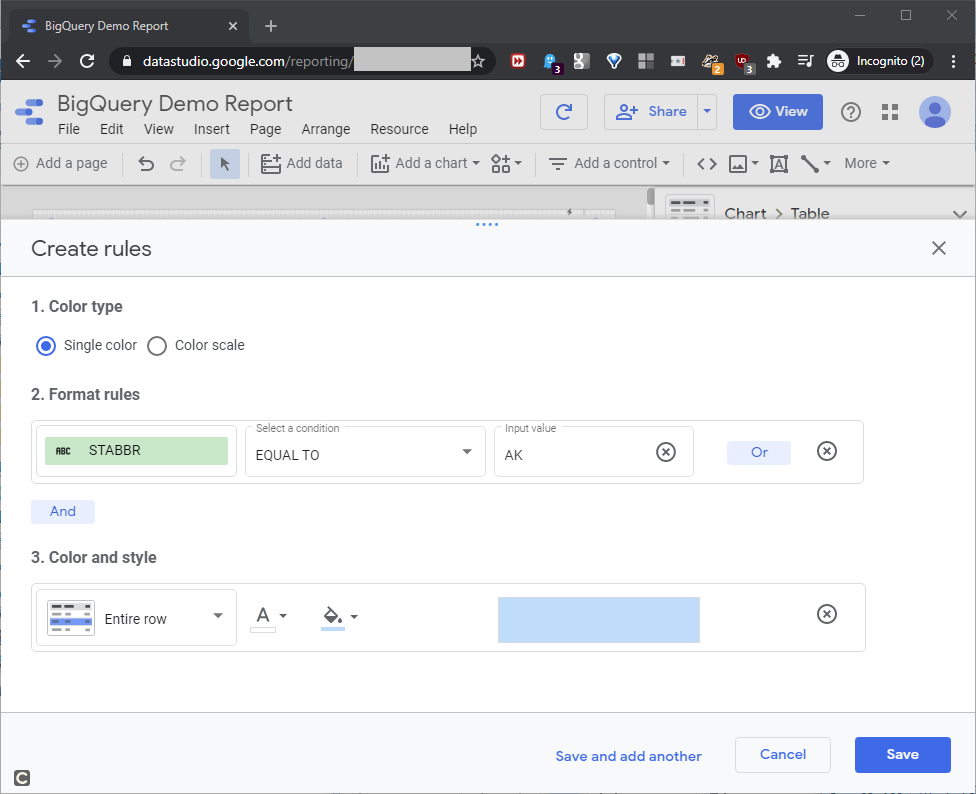Open the Google apps grid

click(889, 112)
